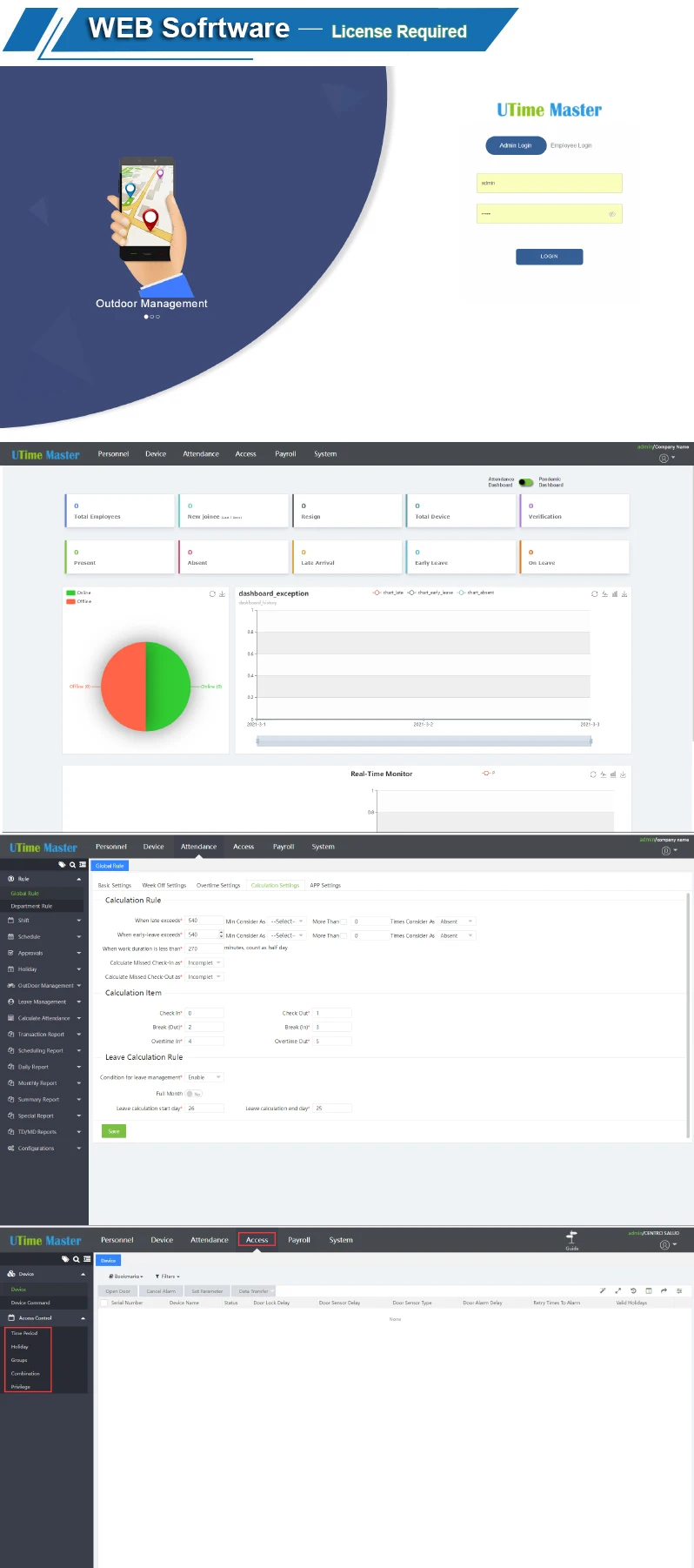This screenshot has width=694, height=1568.
Task: Toggle Attendance/Pandemic Dashboard switch
Action: (525, 482)
